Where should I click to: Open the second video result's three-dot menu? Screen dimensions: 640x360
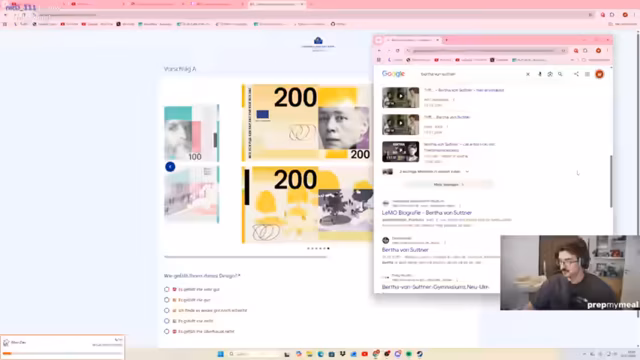[x=447, y=127]
